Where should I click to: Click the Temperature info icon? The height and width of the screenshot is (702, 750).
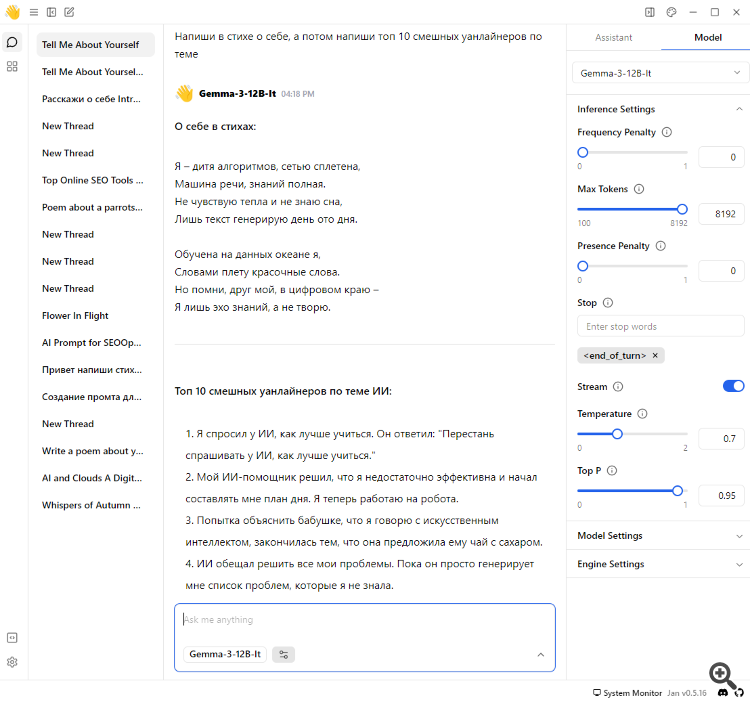tap(642, 414)
